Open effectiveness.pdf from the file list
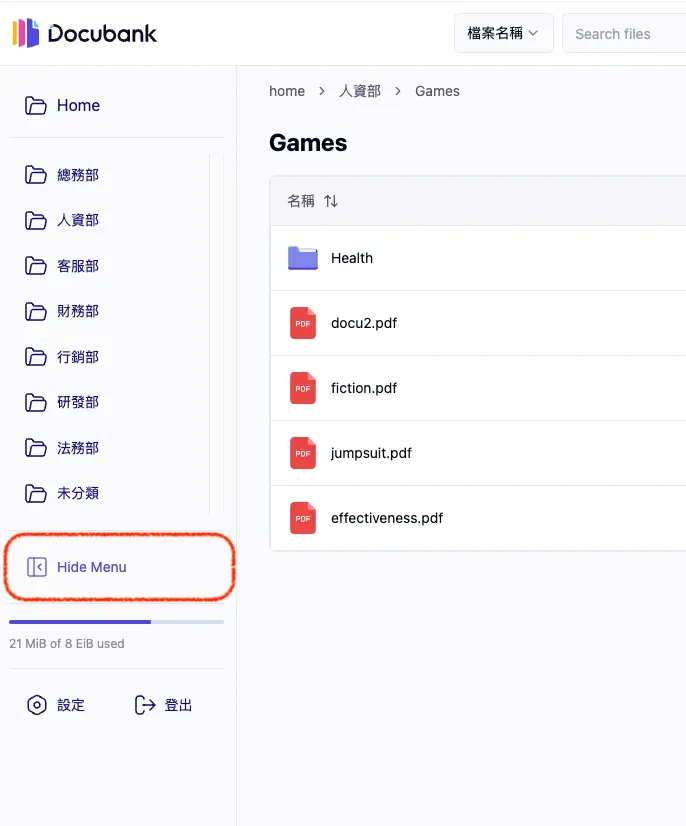 pos(386,518)
